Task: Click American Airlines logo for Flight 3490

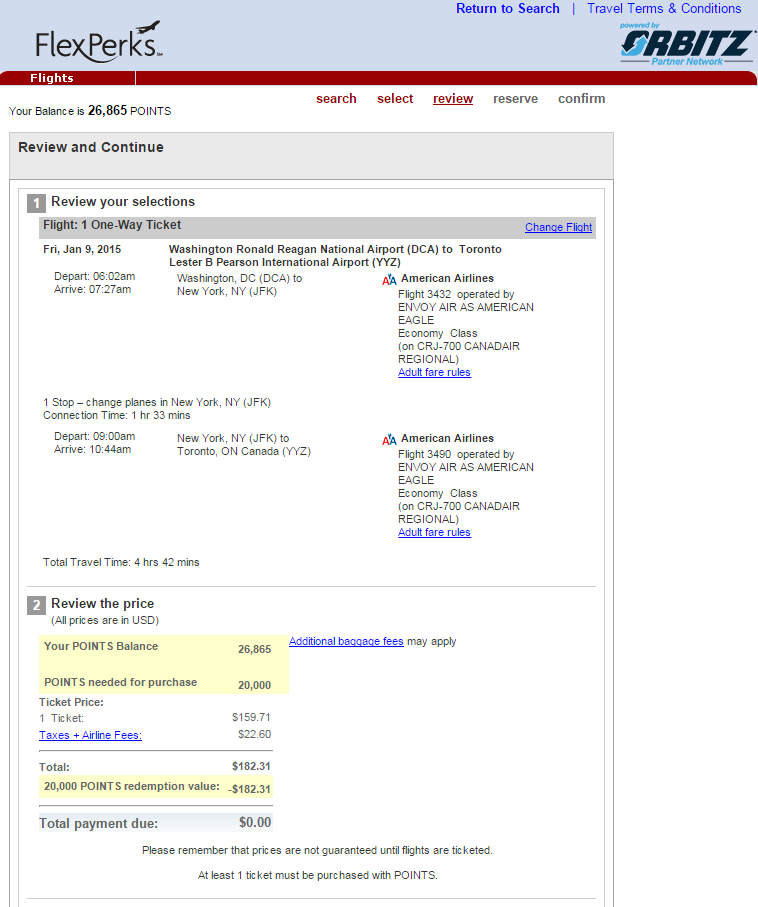Action: pyautogui.click(x=389, y=440)
